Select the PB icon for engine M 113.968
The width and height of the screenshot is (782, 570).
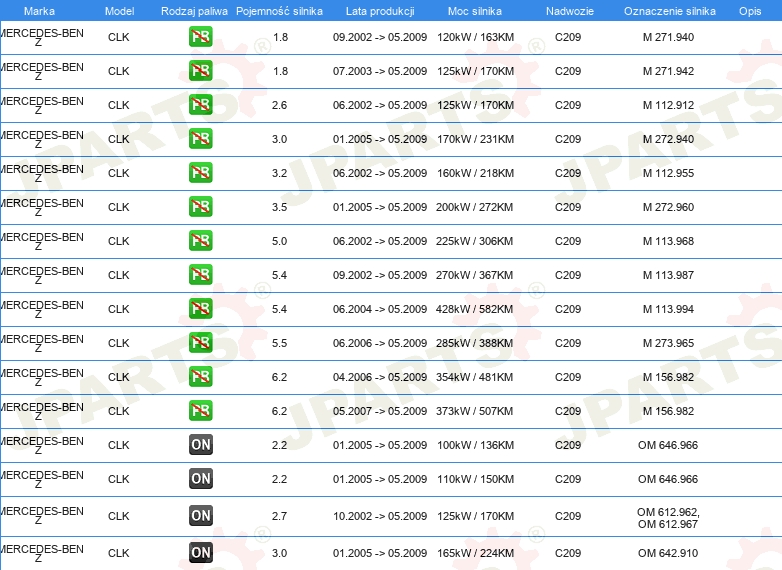[201, 241]
